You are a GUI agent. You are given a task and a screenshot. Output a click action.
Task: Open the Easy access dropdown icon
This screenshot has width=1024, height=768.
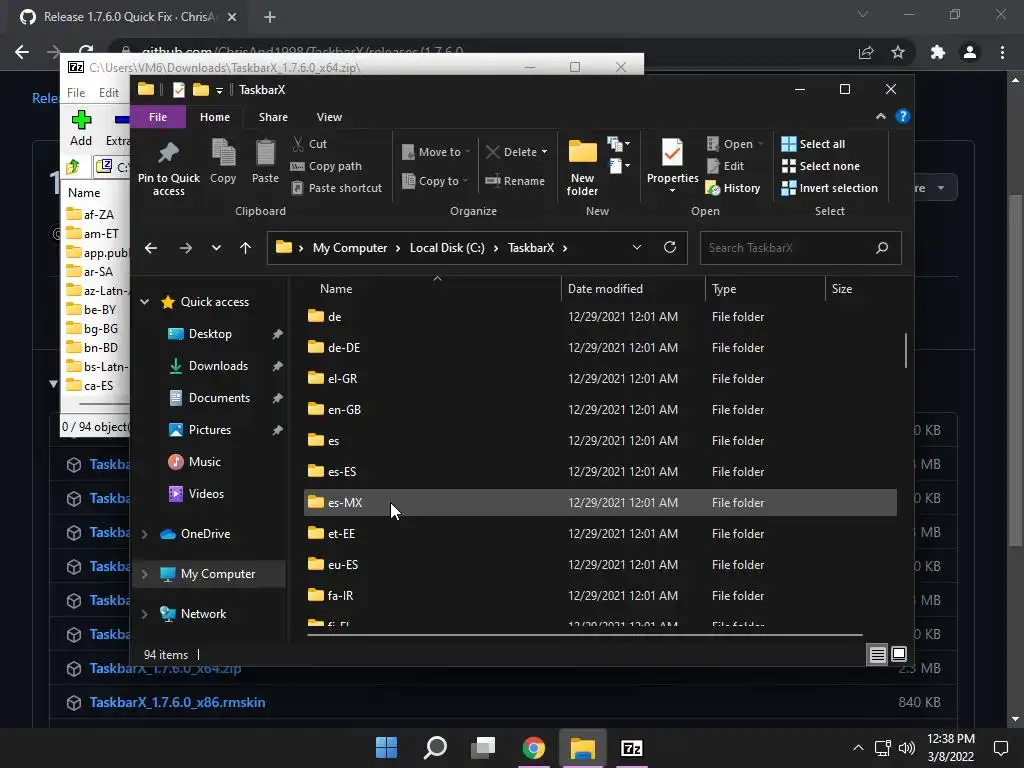tap(618, 167)
